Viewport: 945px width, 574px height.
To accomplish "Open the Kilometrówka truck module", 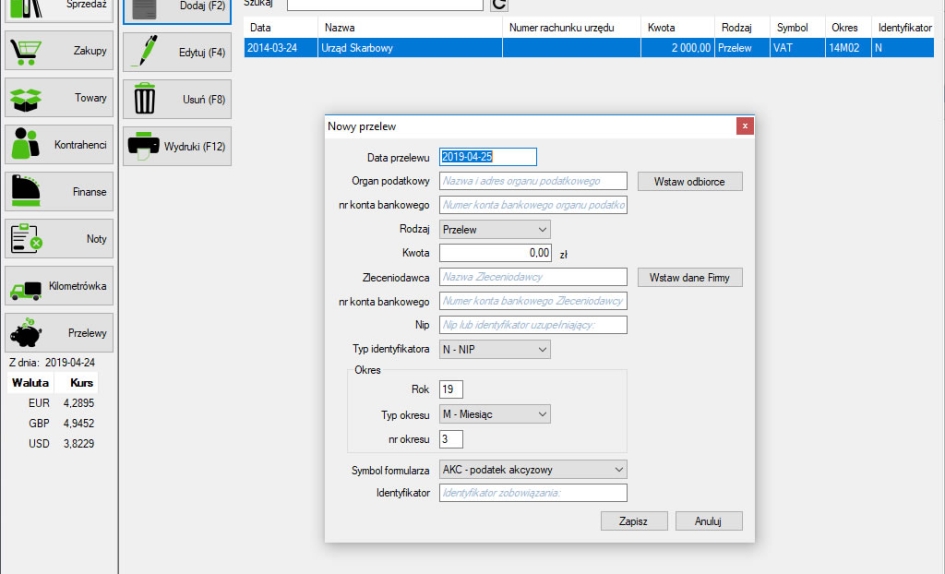I will pos(59,286).
